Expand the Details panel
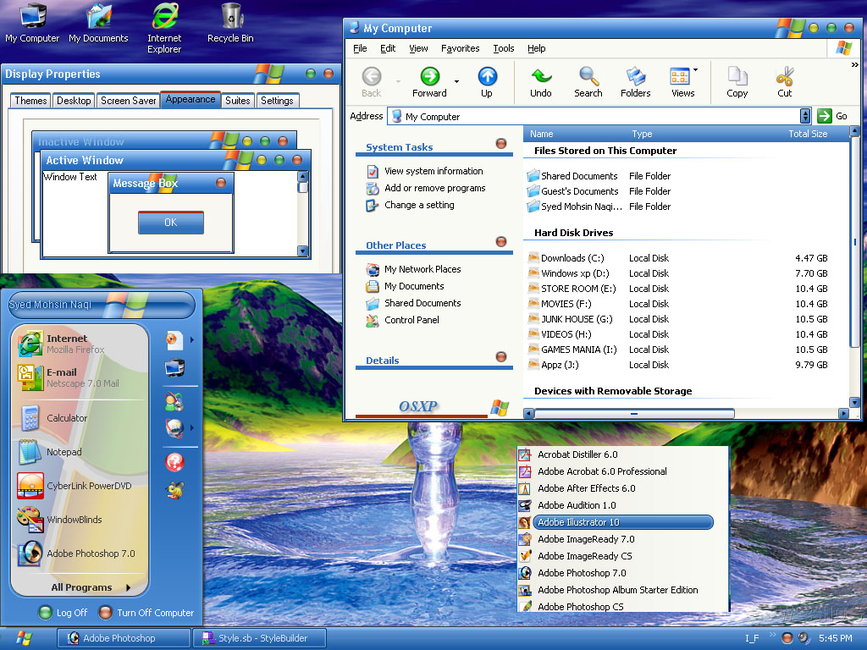 pos(502,357)
